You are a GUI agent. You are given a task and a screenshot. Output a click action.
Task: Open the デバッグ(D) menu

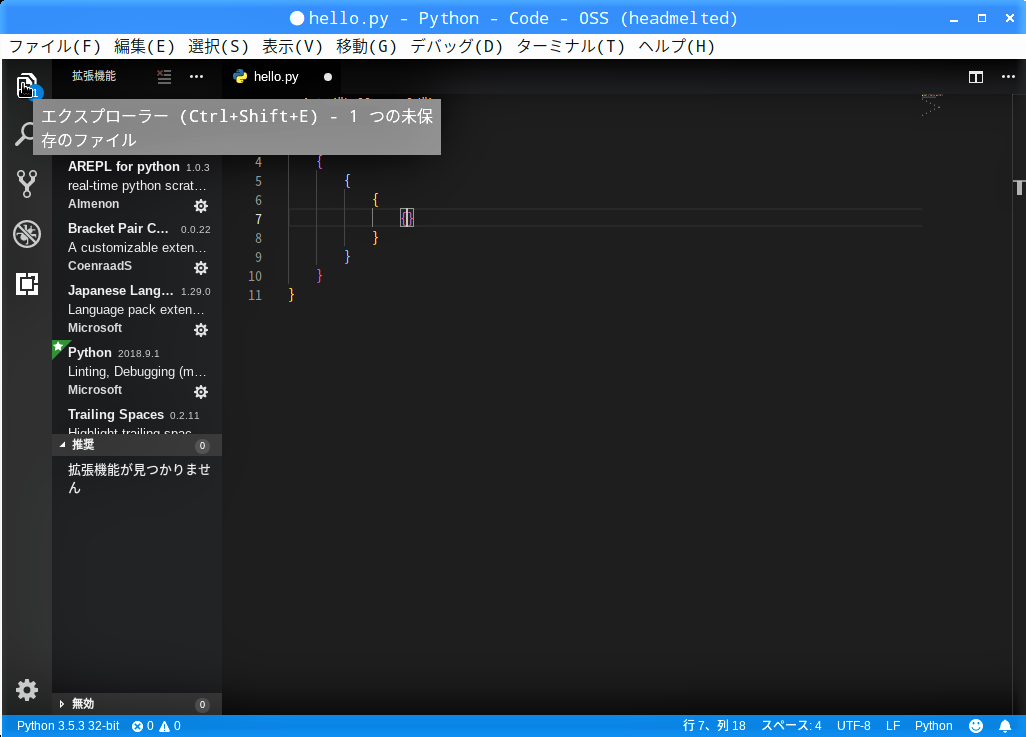[457, 46]
